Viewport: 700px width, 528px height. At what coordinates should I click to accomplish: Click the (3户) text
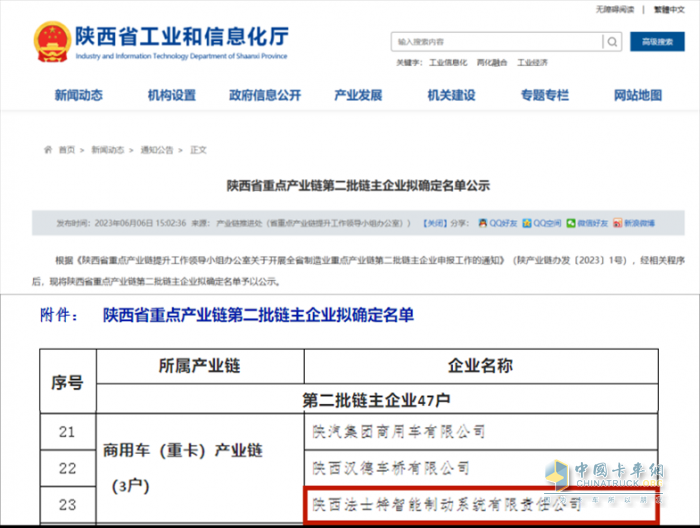(130, 486)
